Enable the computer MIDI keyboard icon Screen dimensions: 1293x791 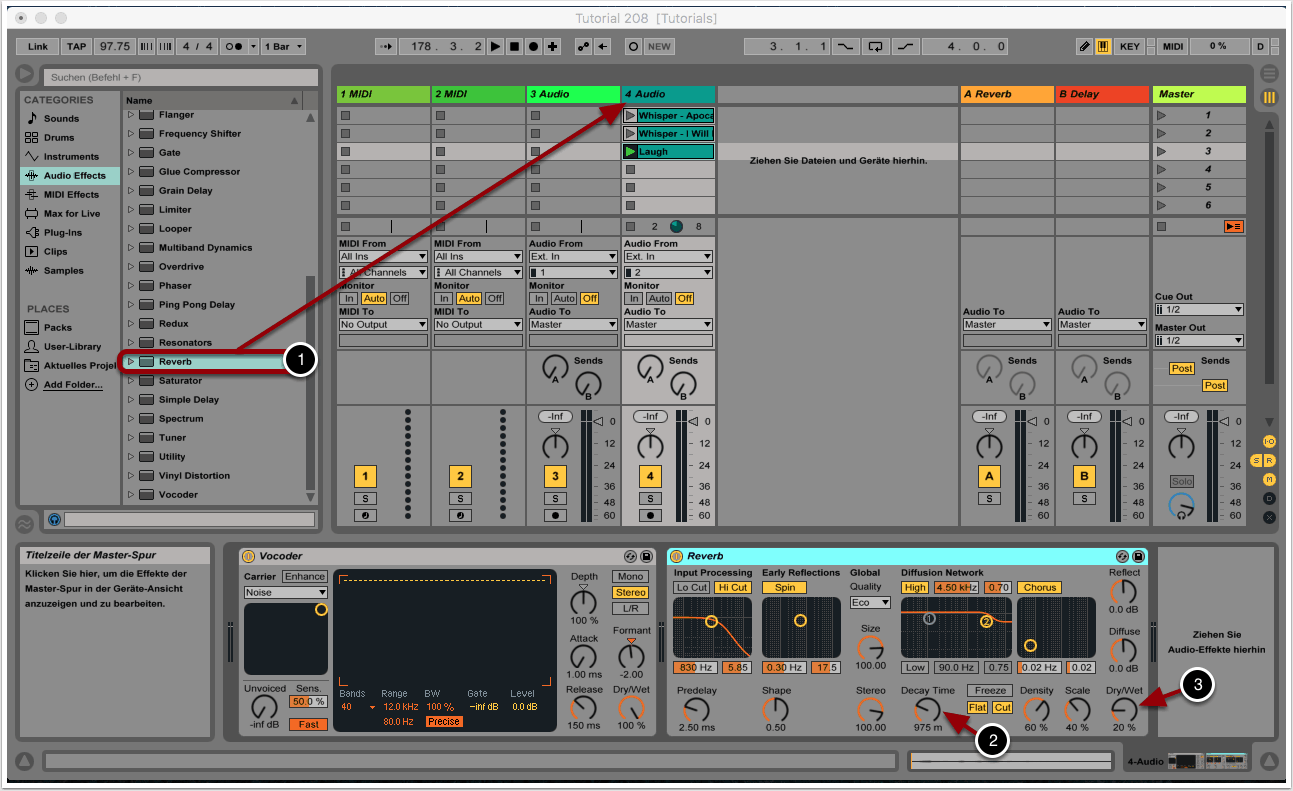[x=1104, y=47]
